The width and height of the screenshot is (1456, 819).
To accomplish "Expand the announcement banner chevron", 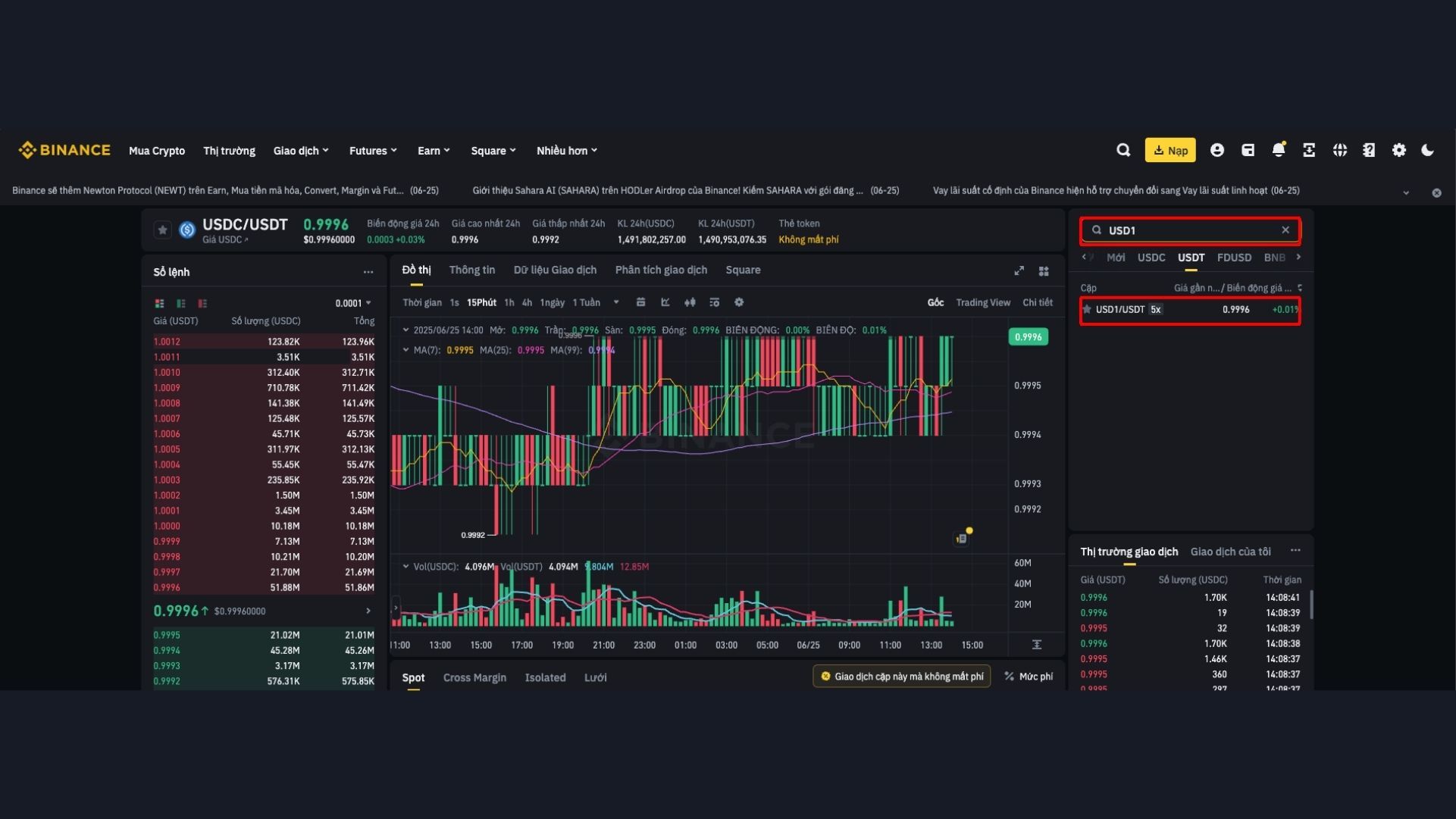I will [x=1406, y=192].
